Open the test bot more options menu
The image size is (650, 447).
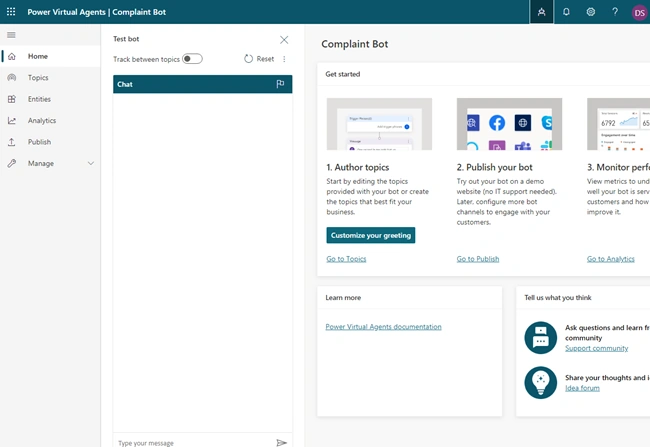[284, 59]
